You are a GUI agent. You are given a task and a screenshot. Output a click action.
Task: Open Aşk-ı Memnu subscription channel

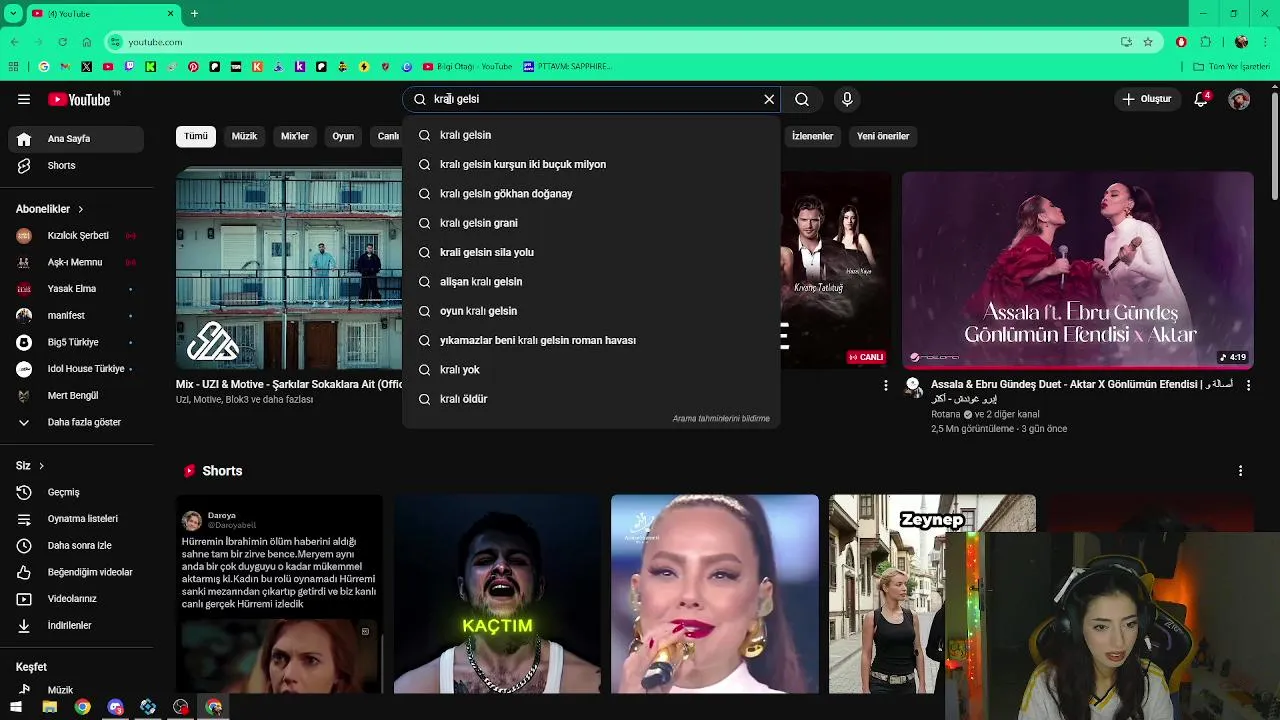(x=76, y=262)
